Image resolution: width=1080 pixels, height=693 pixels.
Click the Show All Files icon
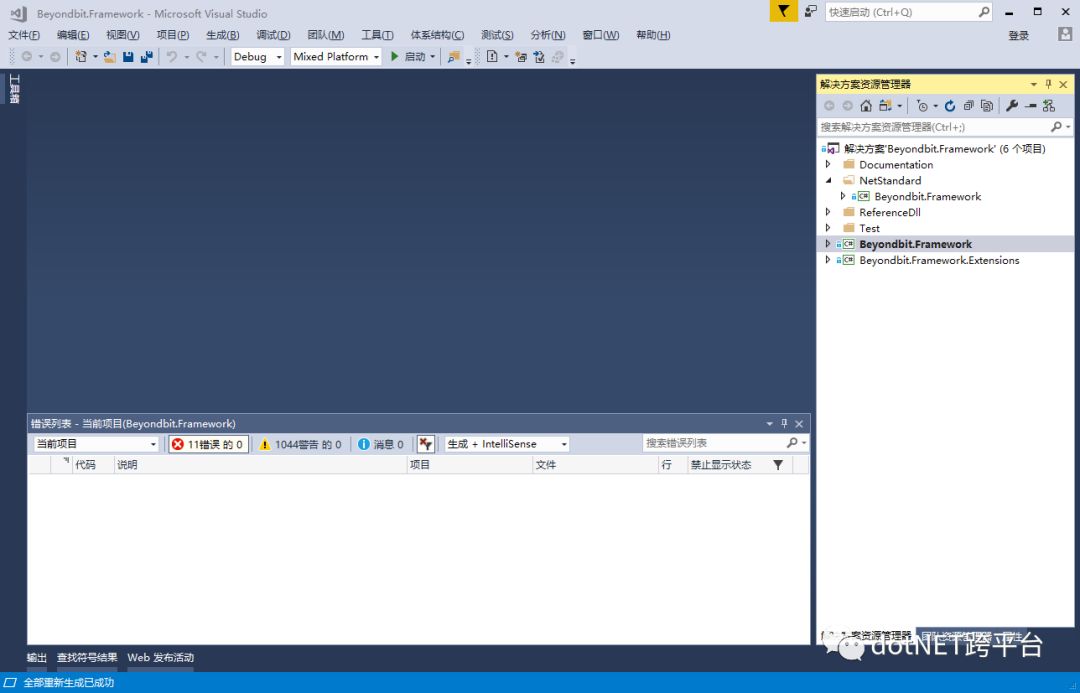987,105
